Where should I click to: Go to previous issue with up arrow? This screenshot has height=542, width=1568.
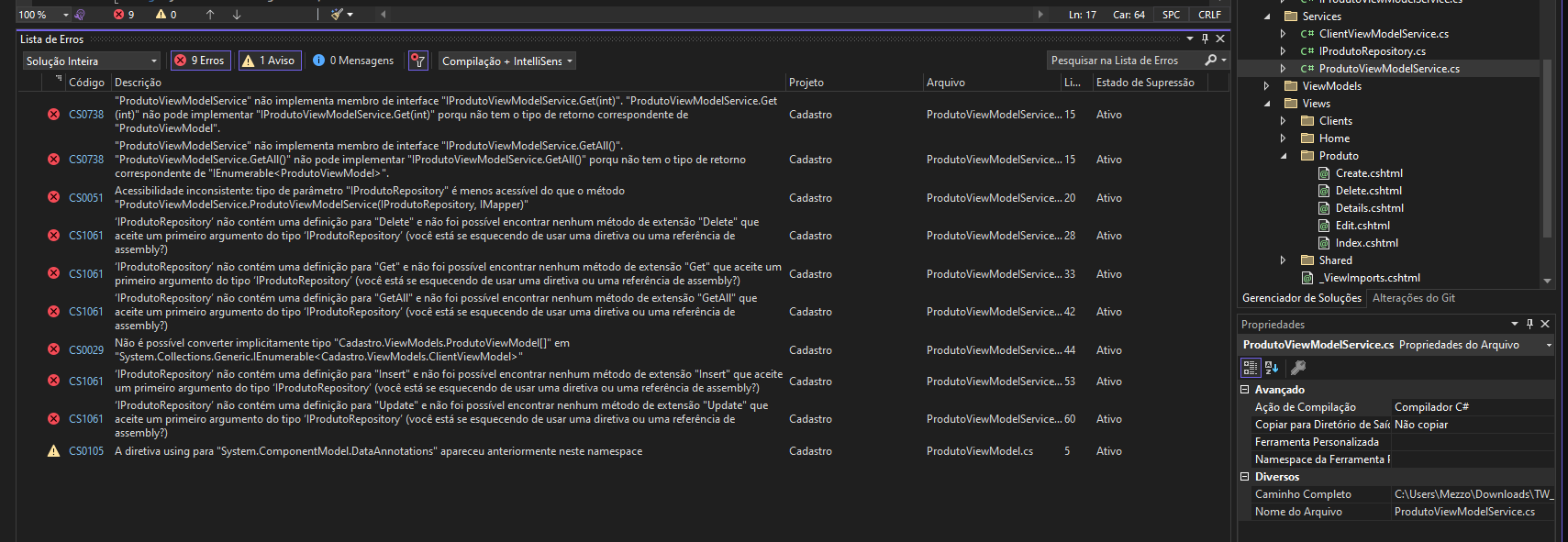[x=210, y=14]
